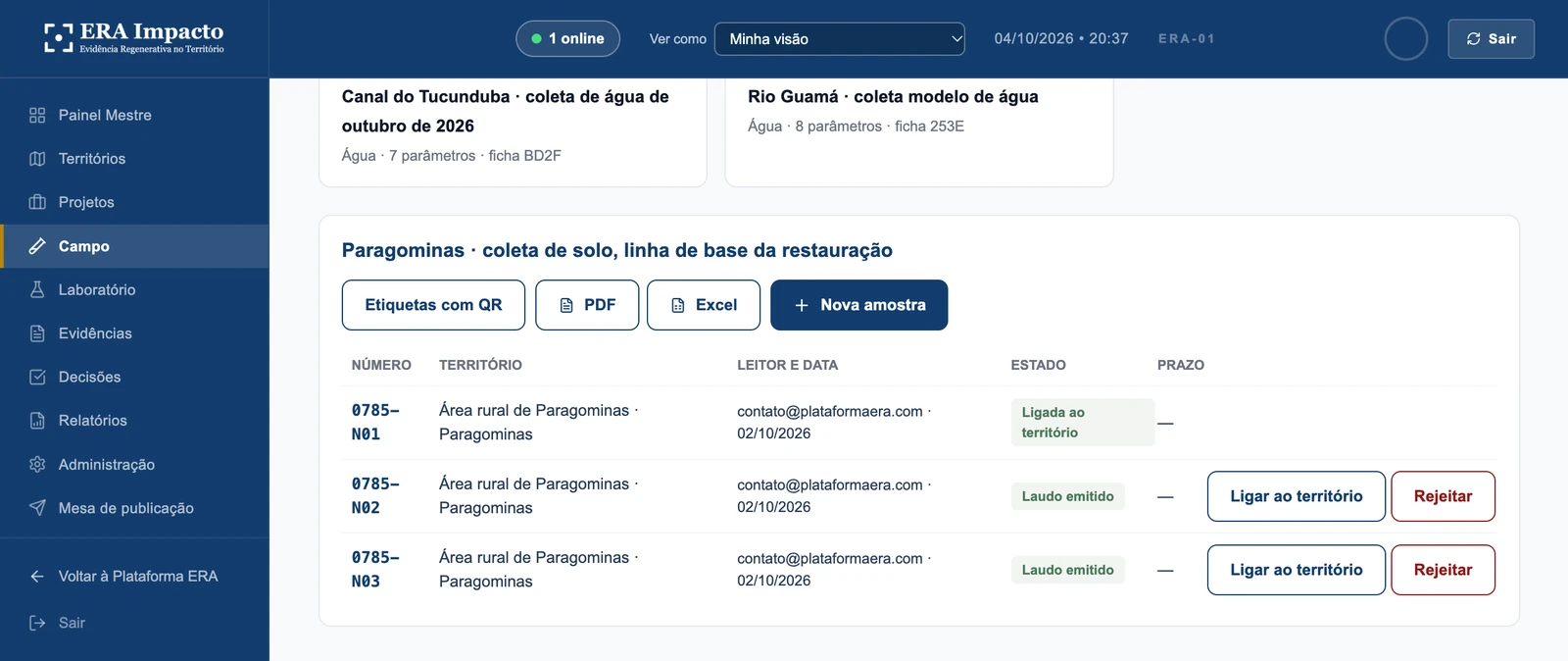Click the green online status dot
The image size is (1568, 661).
point(536,39)
